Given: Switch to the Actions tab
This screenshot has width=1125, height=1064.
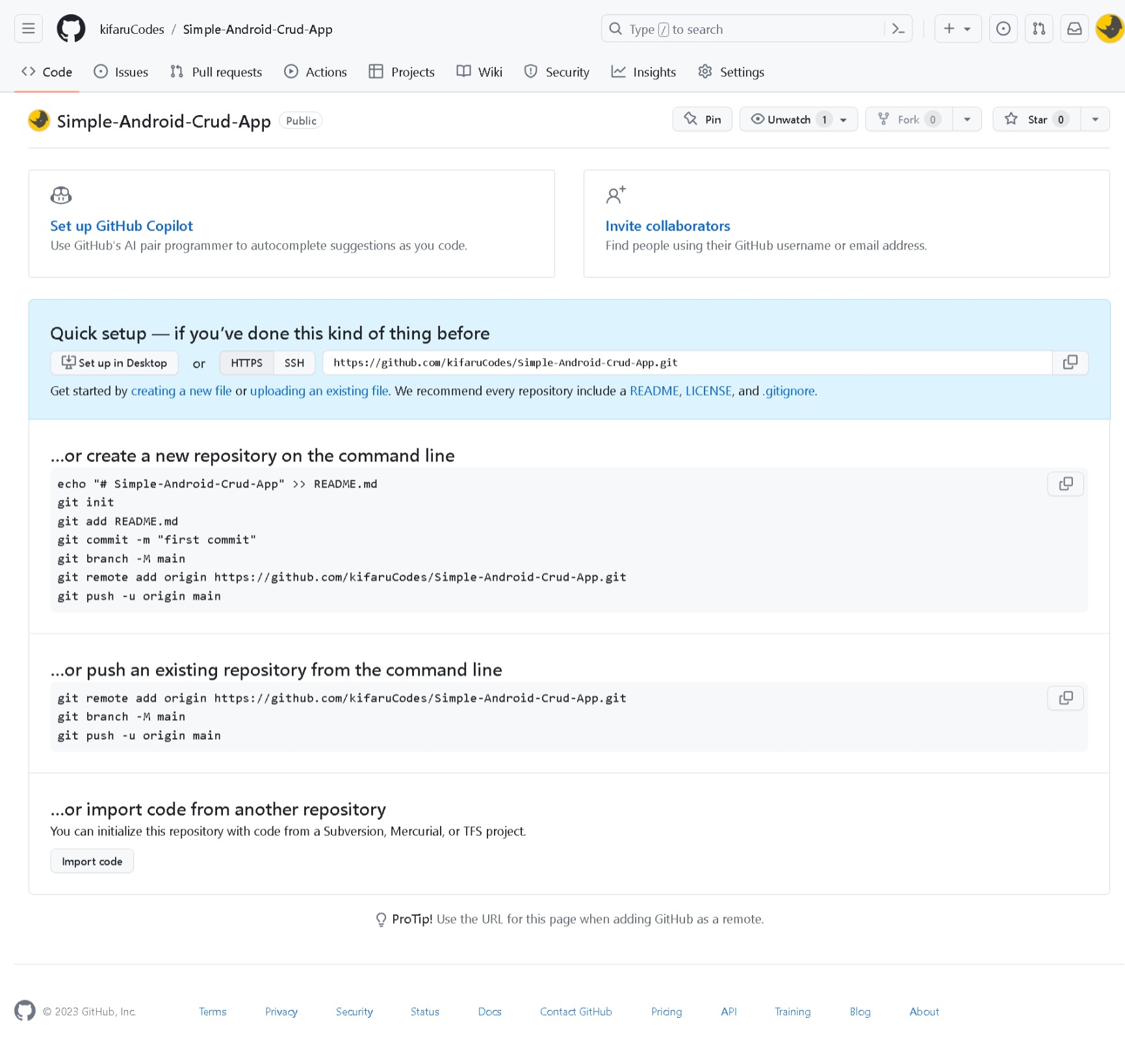Looking at the screenshot, I should [316, 72].
